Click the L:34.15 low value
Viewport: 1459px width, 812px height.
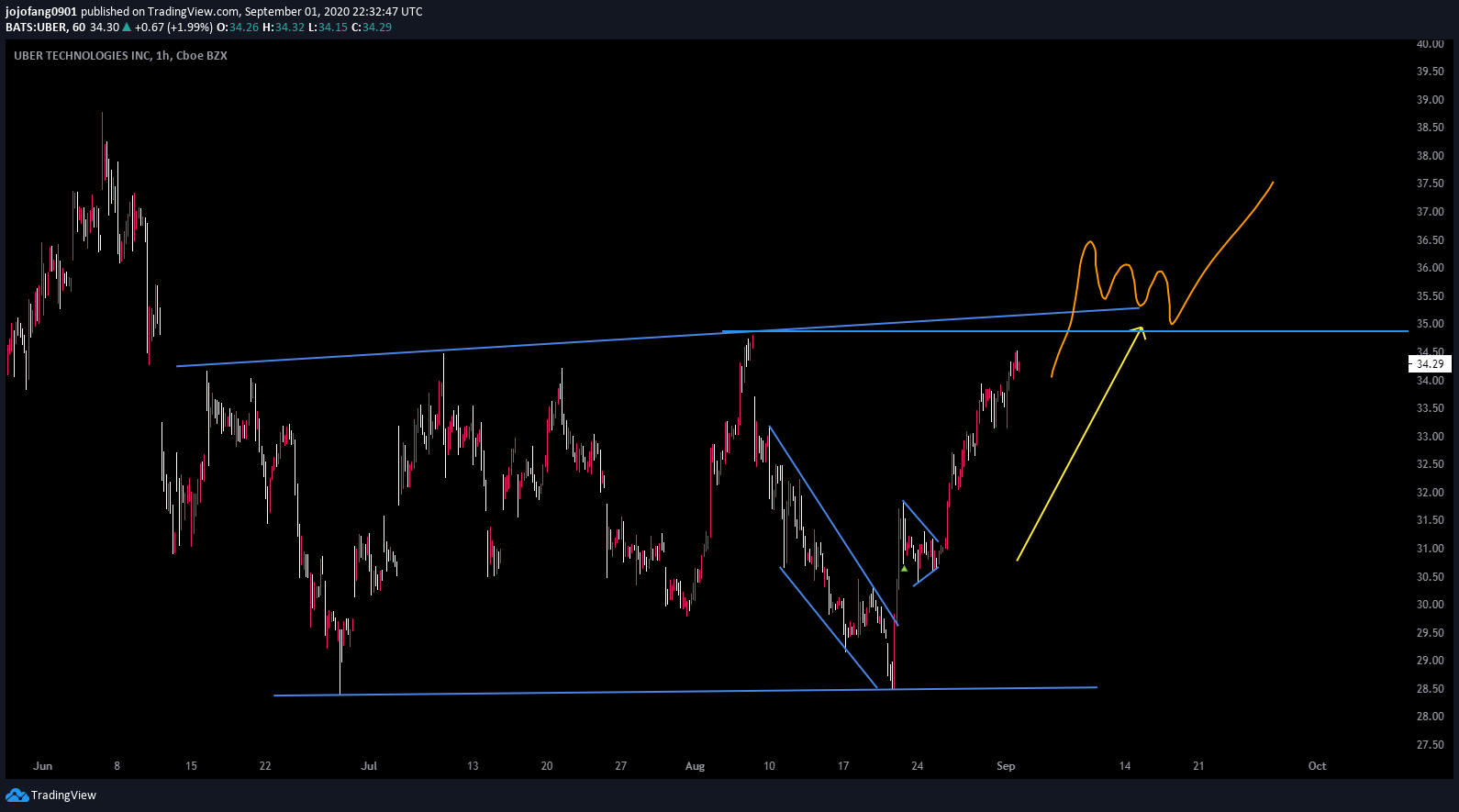tap(328, 28)
